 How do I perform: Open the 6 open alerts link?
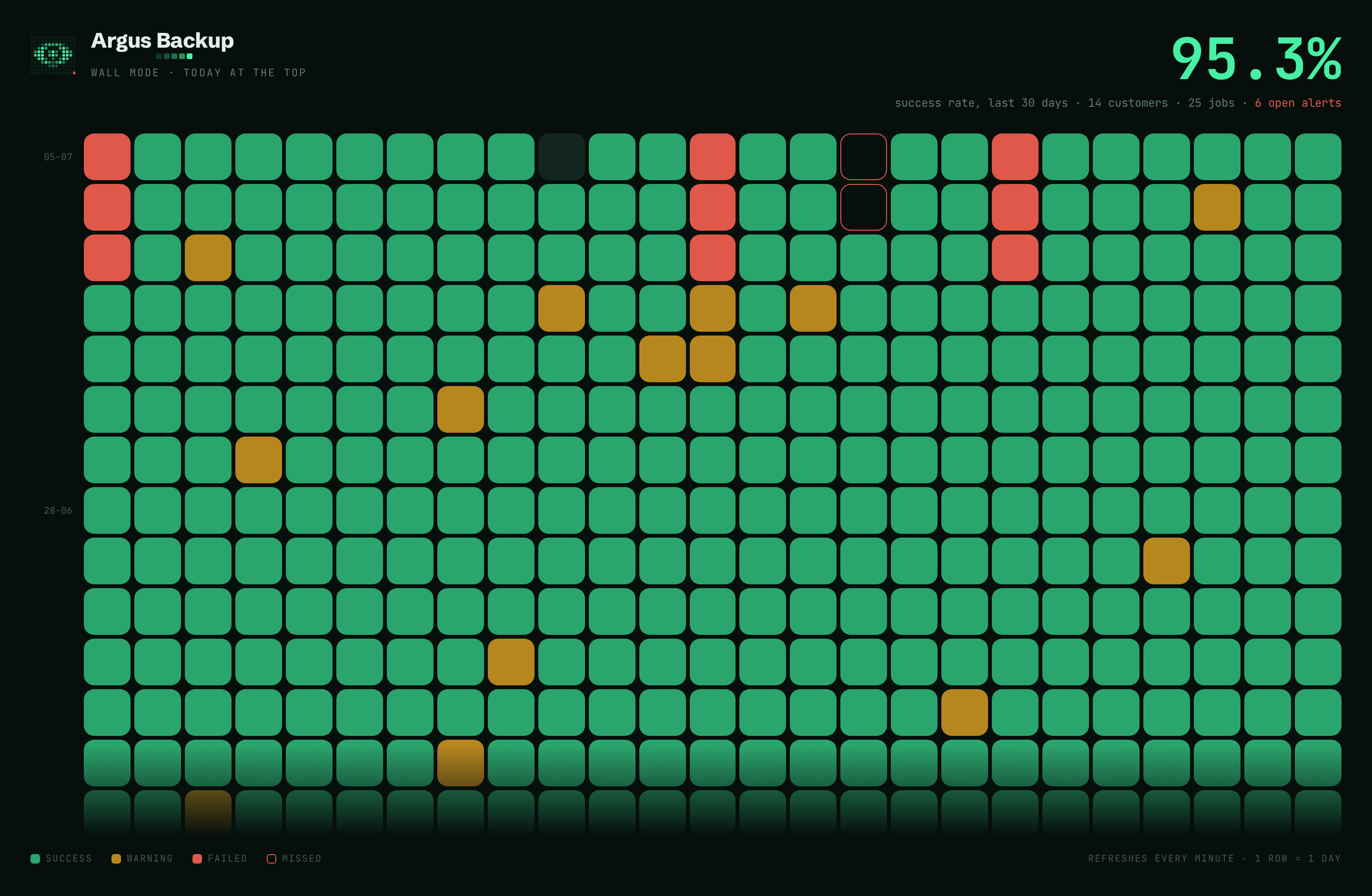(x=1298, y=102)
